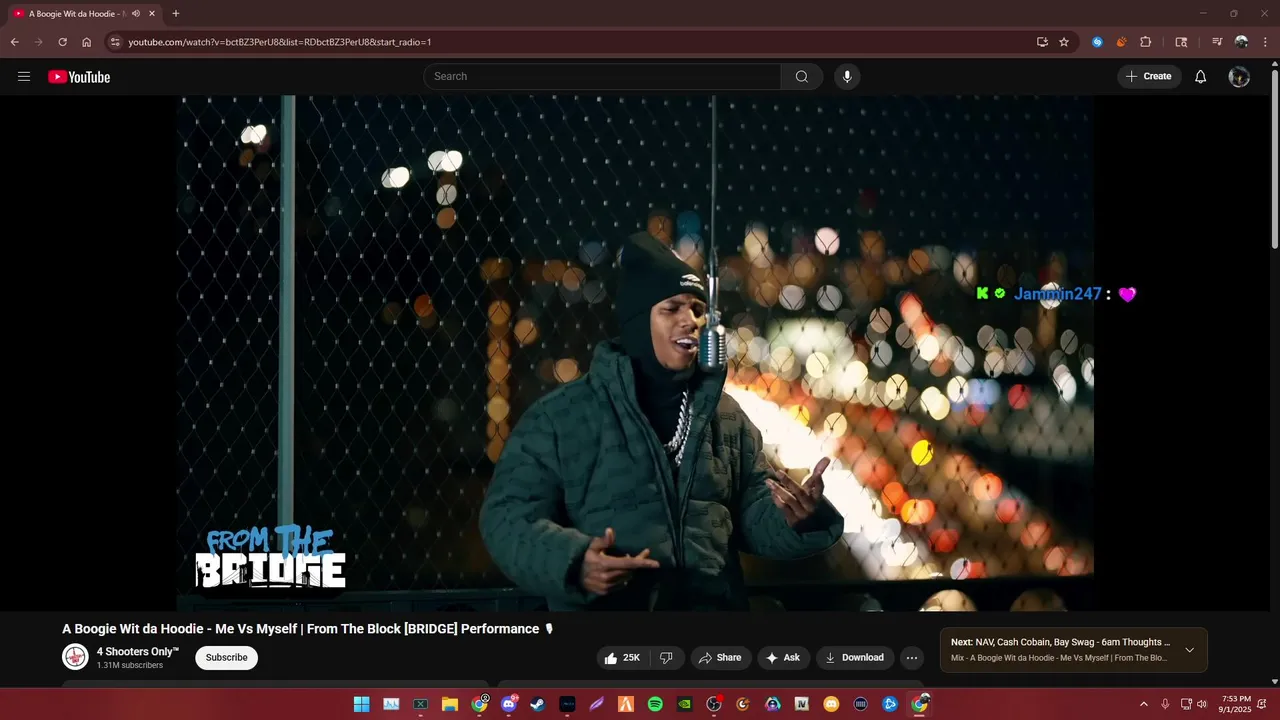The image size is (1280, 720).
Task: Open YouTube notifications bell
Action: [1201, 77]
